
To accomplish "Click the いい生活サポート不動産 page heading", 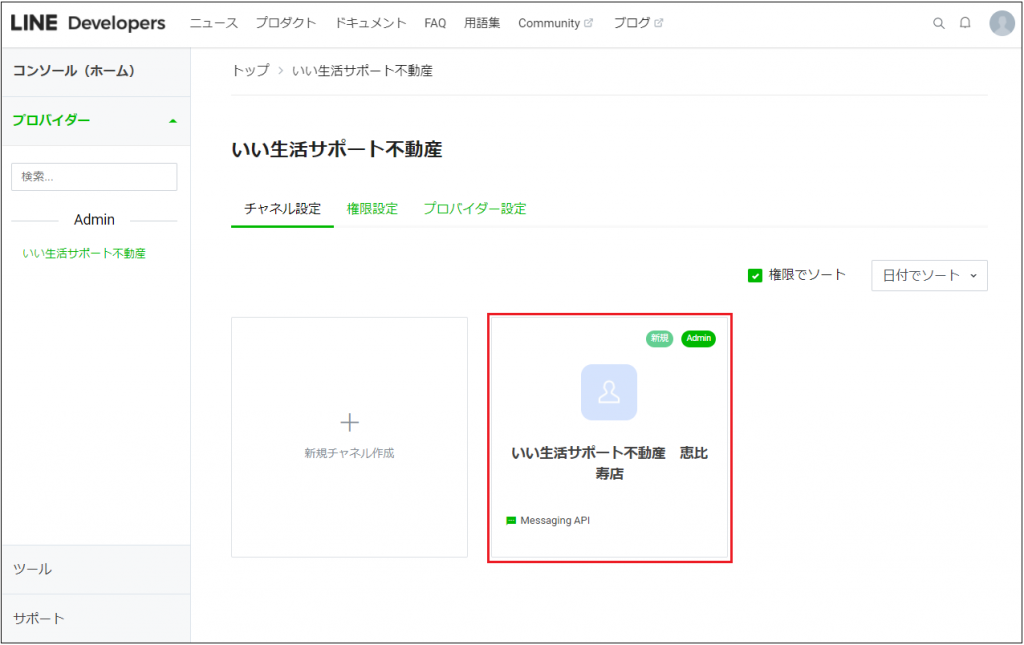I will tap(337, 149).
